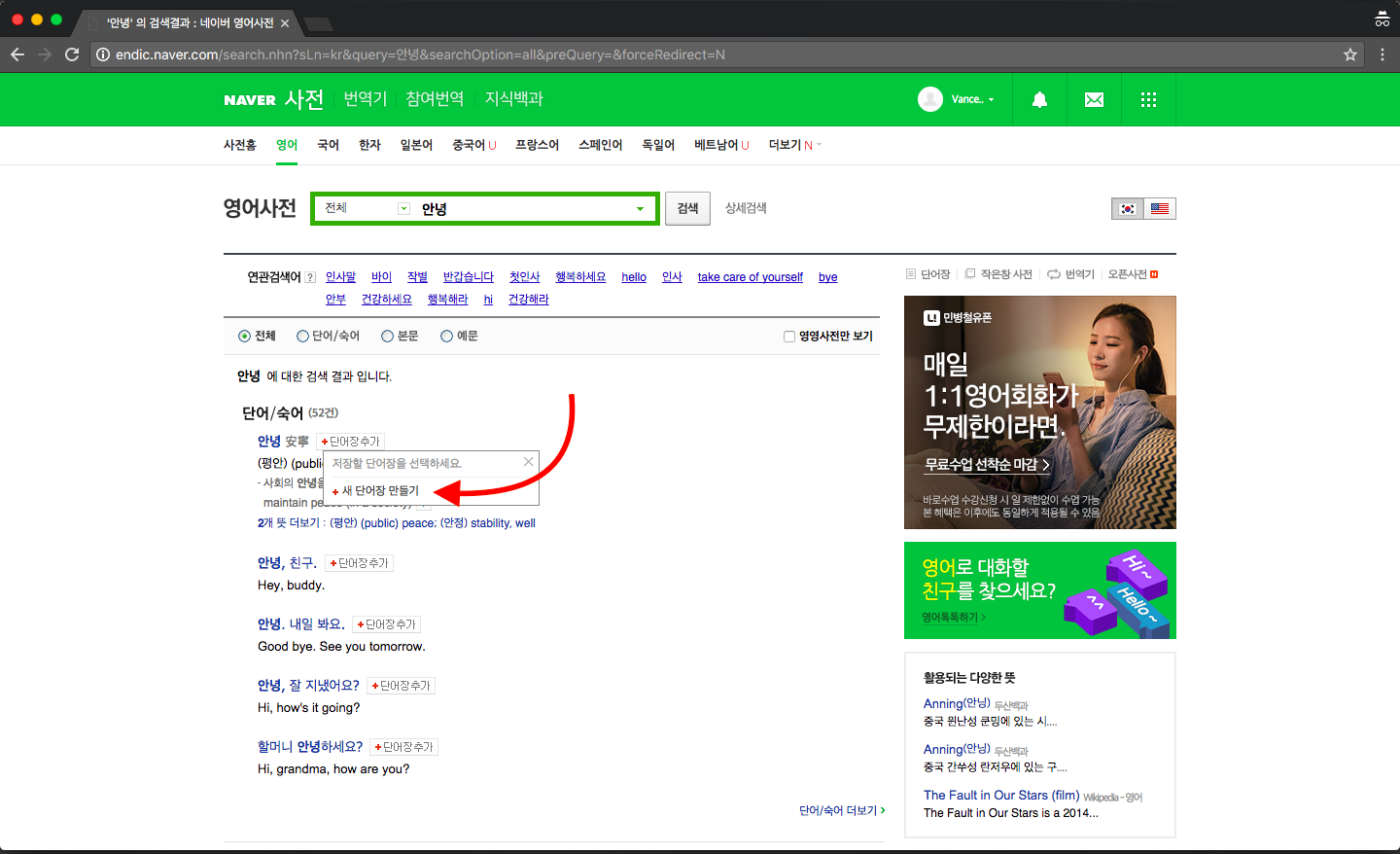This screenshot has height=854, width=1400.
Task: Open 지식백과 in green header
Action: (514, 99)
